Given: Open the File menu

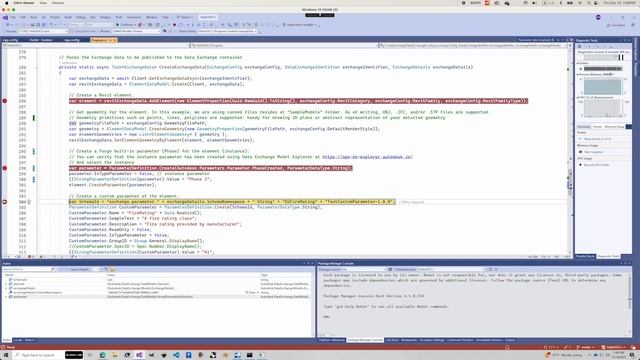Looking at the screenshot, I should (x=13, y=18).
